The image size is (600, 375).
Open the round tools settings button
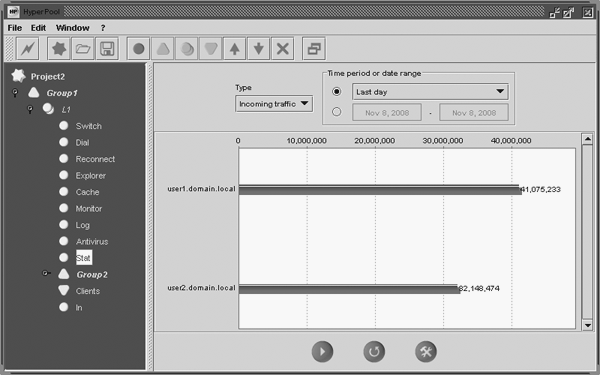[x=426, y=351]
